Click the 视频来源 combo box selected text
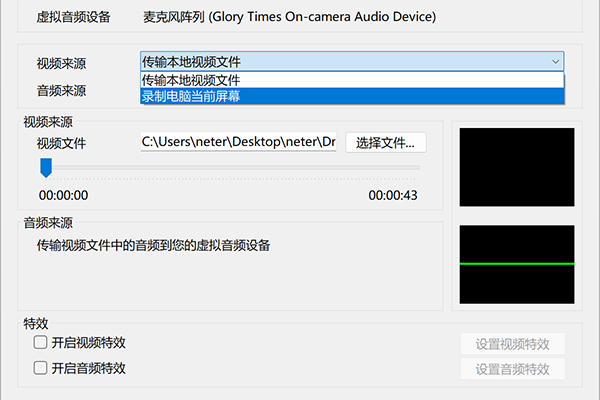This screenshot has height=400, width=600. coord(191,62)
